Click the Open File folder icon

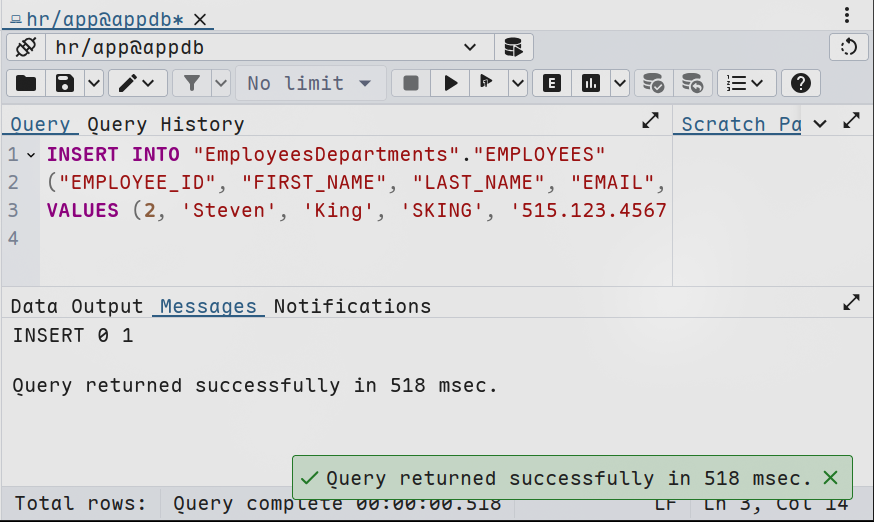coord(26,83)
